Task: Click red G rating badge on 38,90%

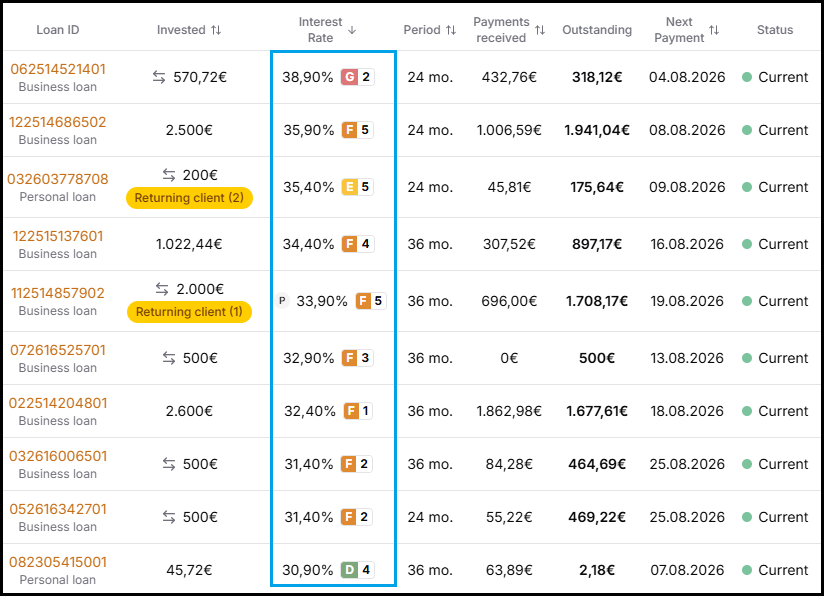Action: pyautogui.click(x=349, y=77)
